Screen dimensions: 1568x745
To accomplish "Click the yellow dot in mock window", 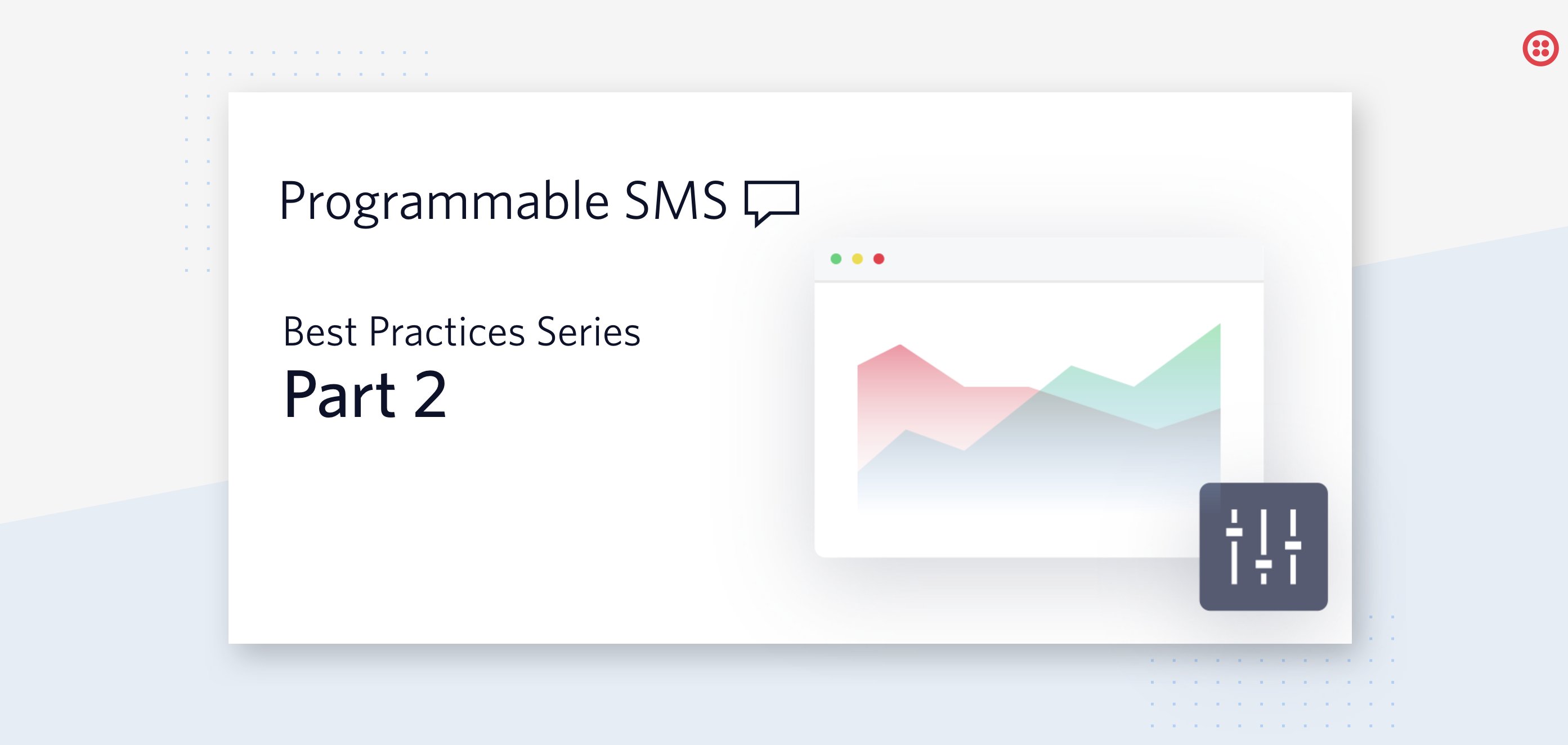I will [857, 259].
